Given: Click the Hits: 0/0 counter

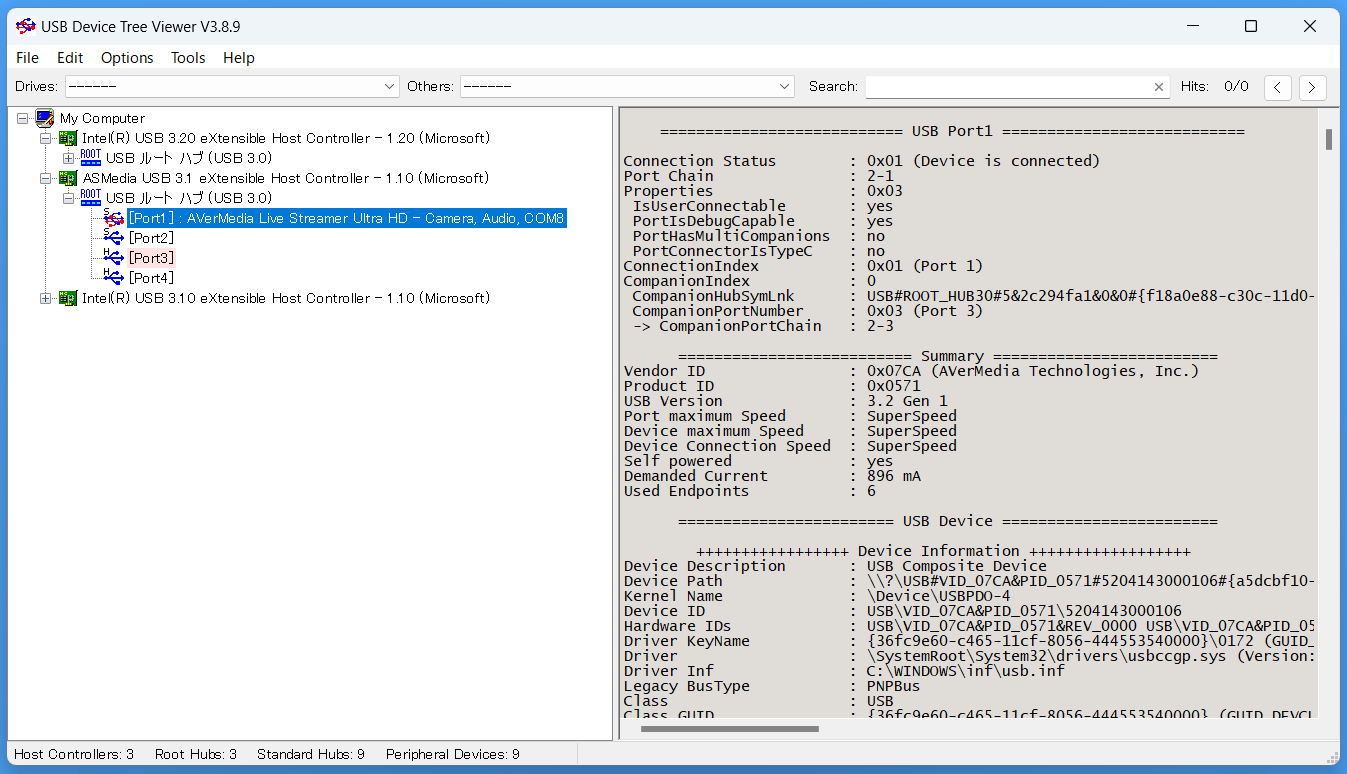Looking at the screenshot, I should pyautogui.click(x=1215, y=87).
